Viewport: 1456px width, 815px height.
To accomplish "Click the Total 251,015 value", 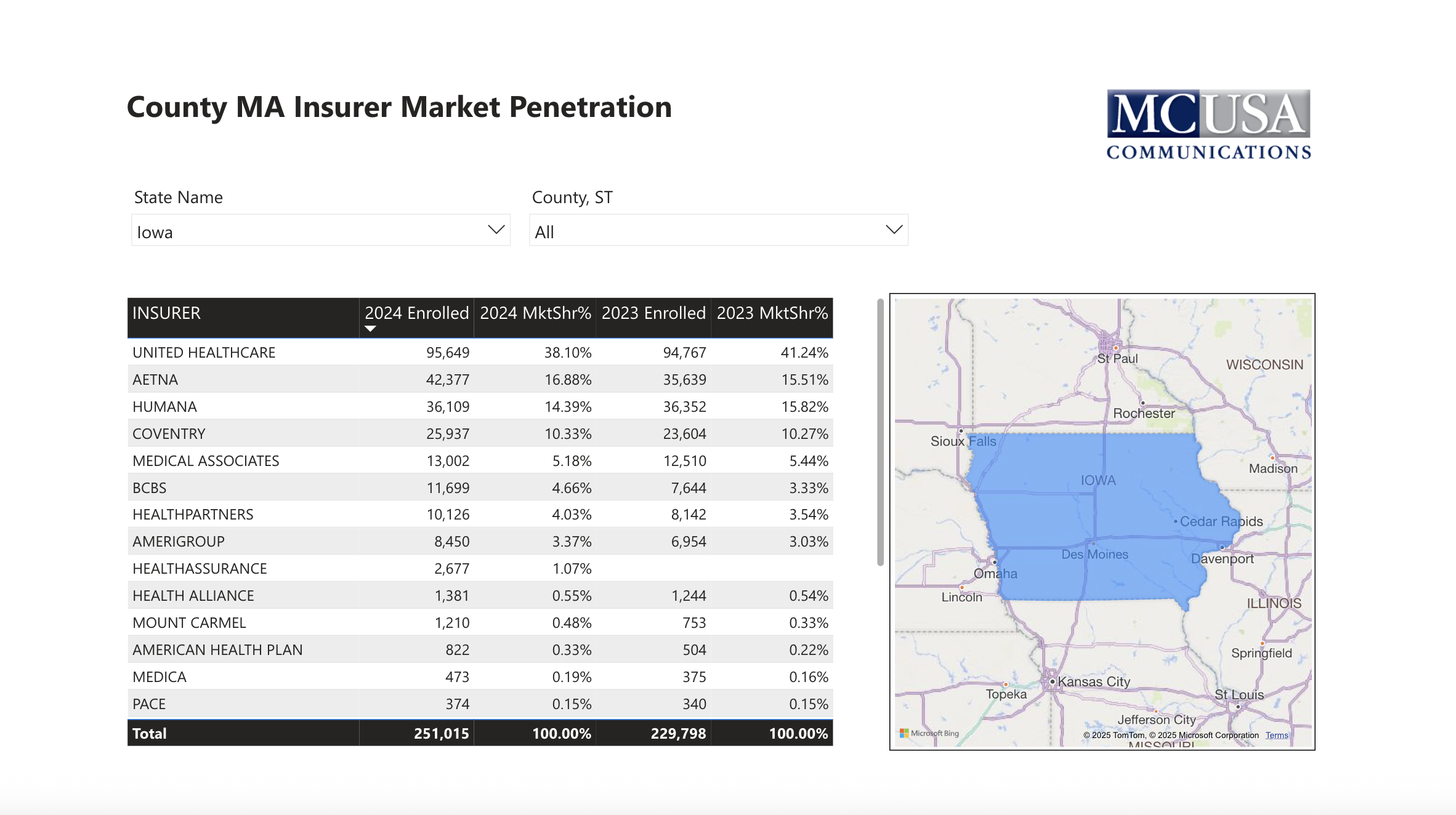I will click(x=442, y=733).
